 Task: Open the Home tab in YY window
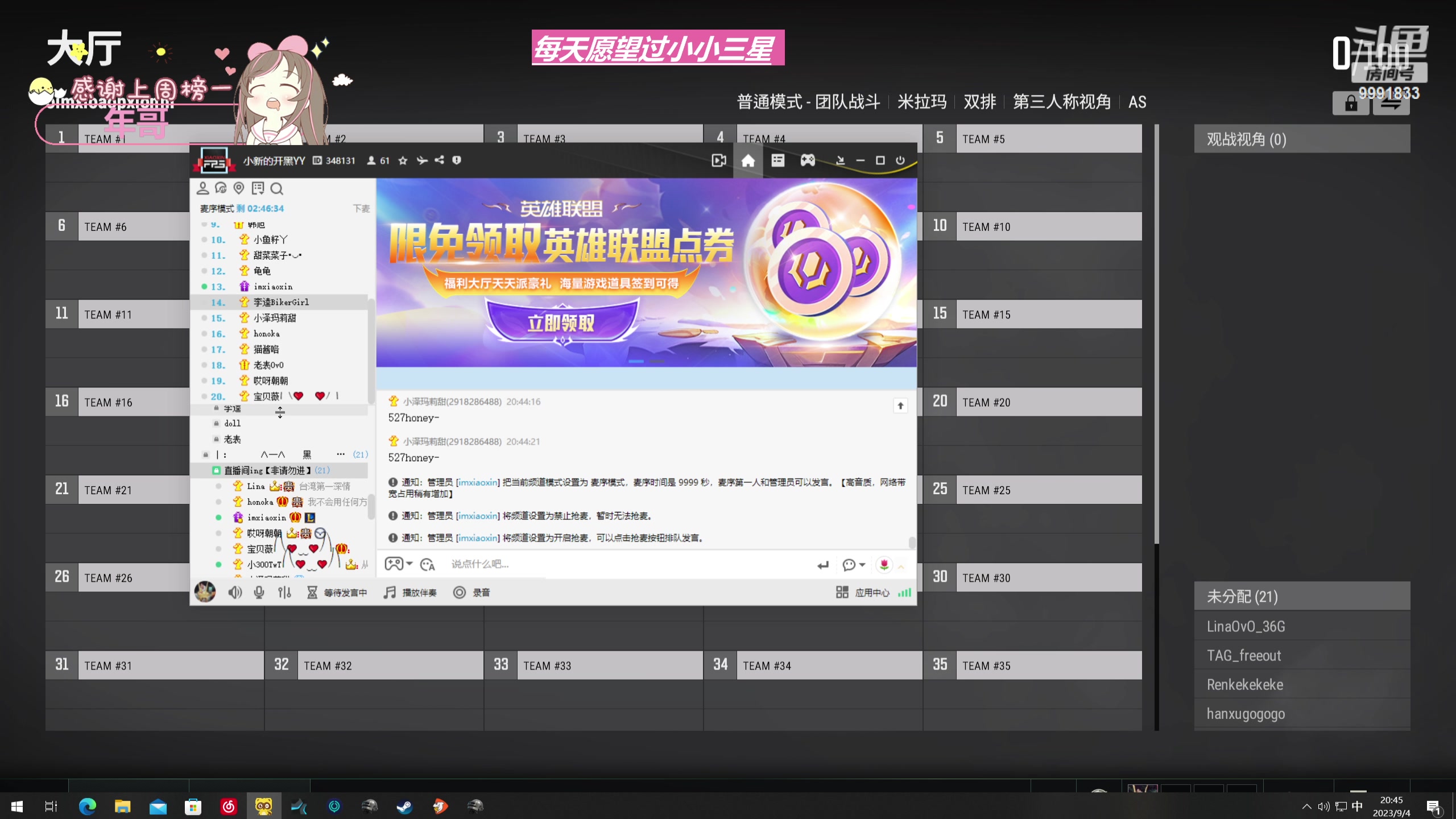tap(748, 161)
